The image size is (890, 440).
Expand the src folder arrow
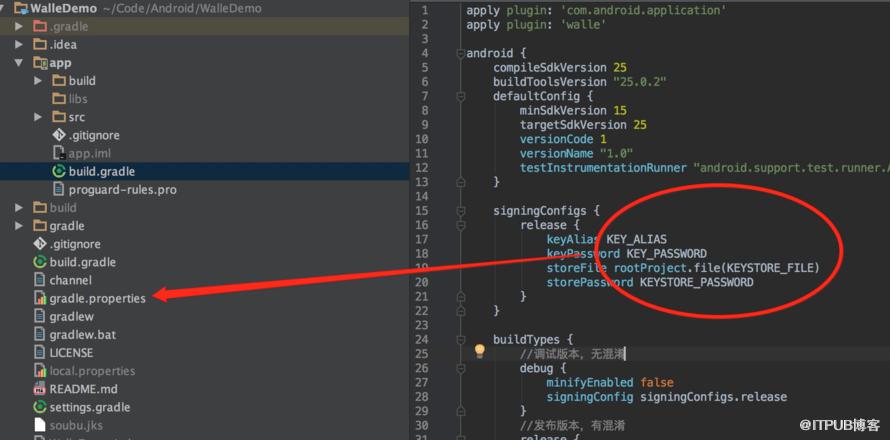click(38, 117)
